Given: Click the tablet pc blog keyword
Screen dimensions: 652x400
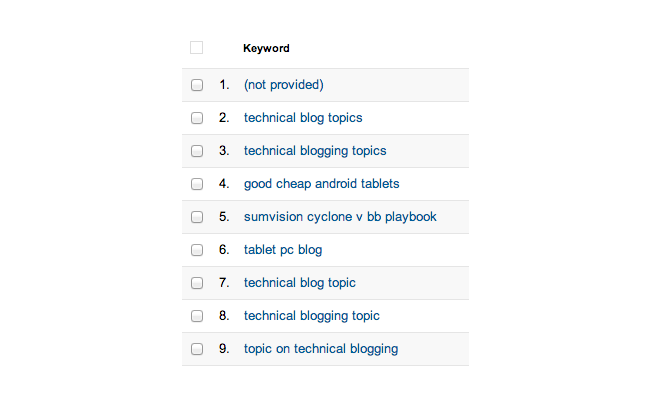Looking at the screenshot, I should pos(283,250).
